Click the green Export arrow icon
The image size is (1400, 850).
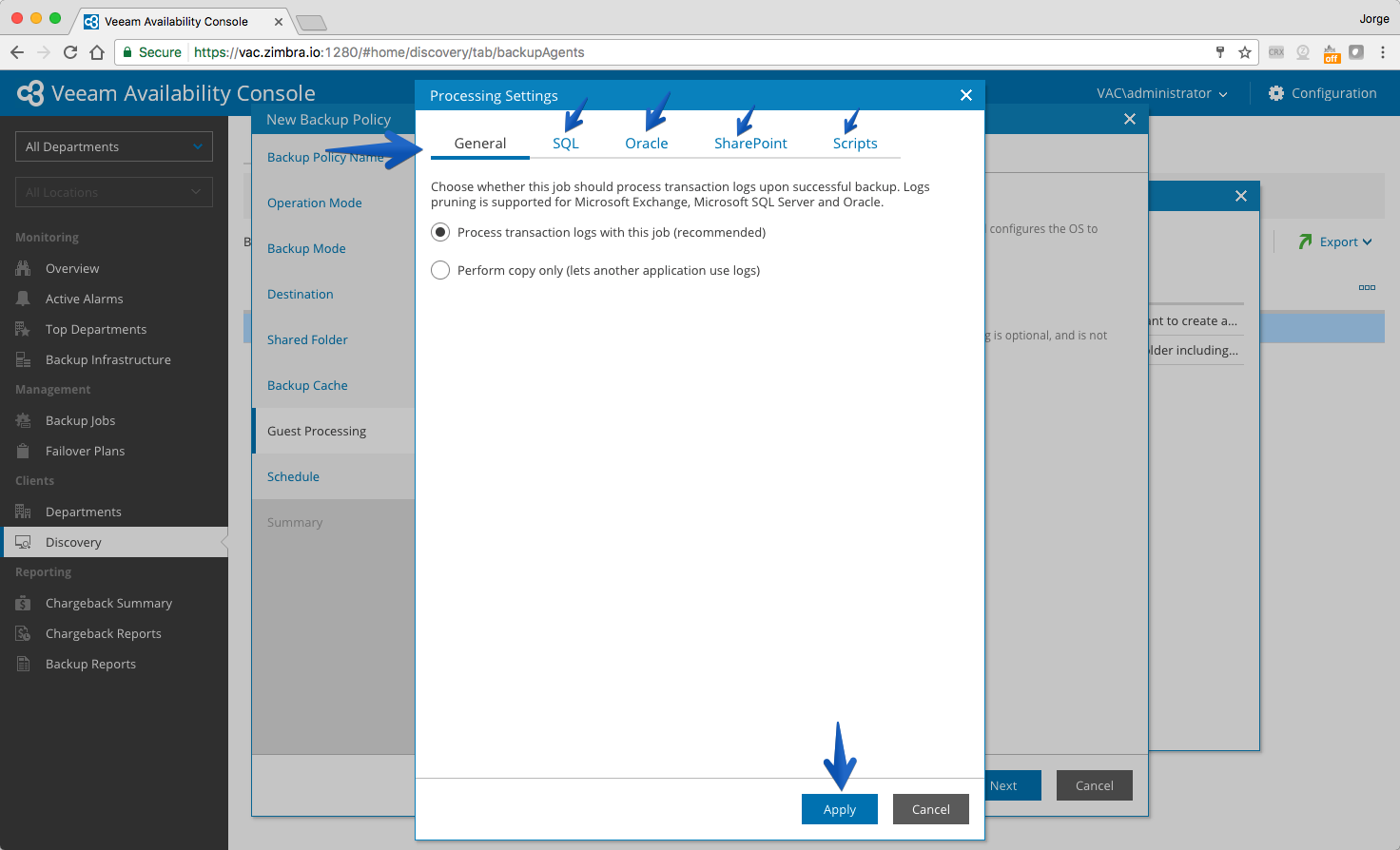click(1305, 241)
